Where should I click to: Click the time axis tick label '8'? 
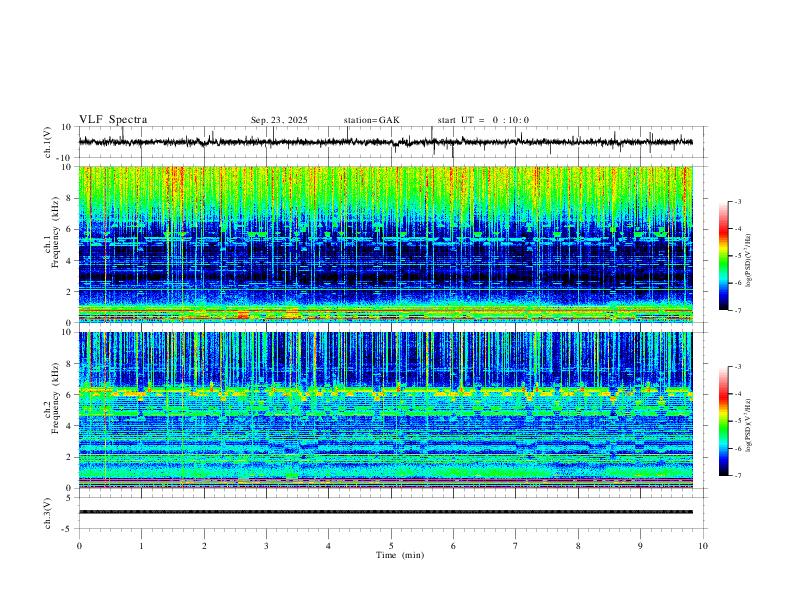(578, 546)
